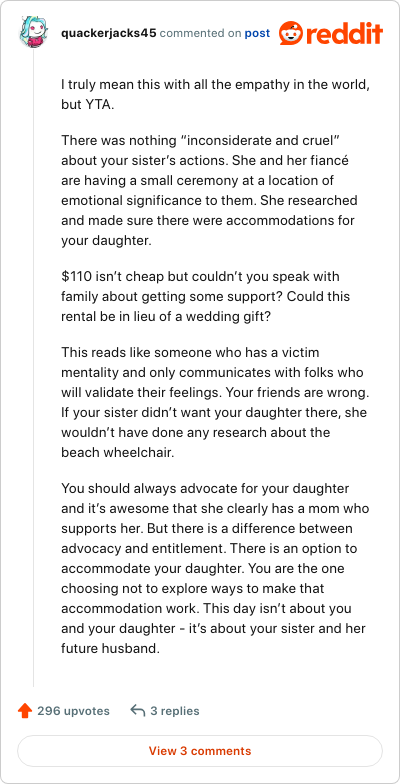This screenshot has height=784, width=400.
Task: Click the paragraph starting with '$110 isn't cheap'
Action: click(x=206, y=296)
